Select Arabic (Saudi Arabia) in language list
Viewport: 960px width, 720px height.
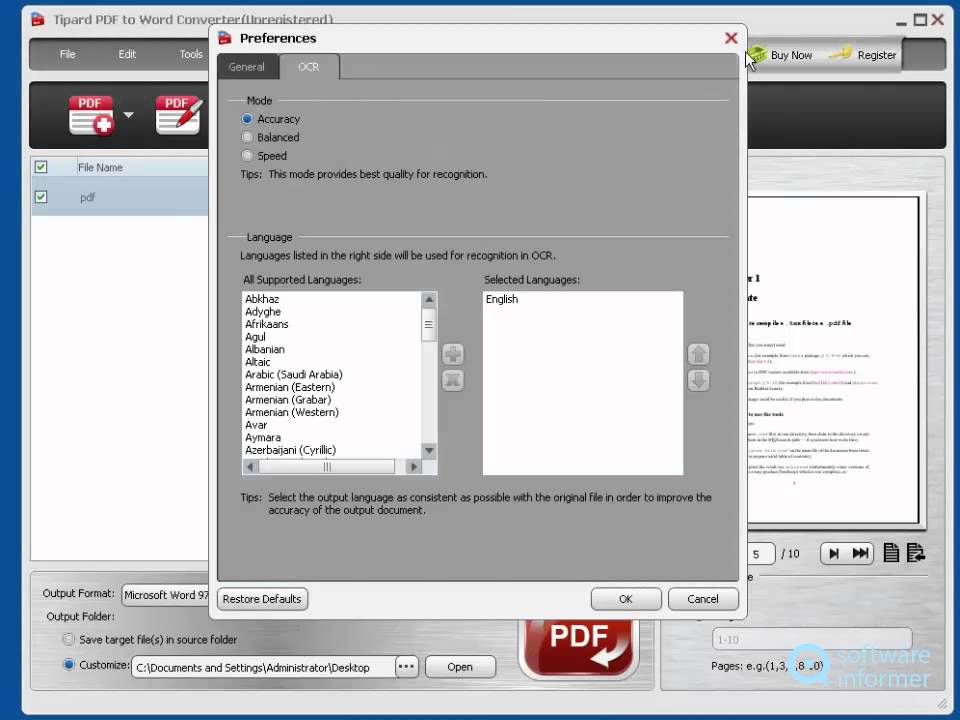tap(293, 374)
